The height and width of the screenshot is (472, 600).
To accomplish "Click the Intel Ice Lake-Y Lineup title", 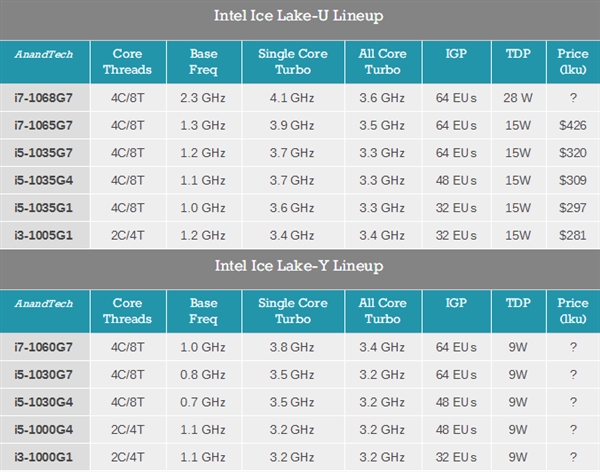I will 299,268.
